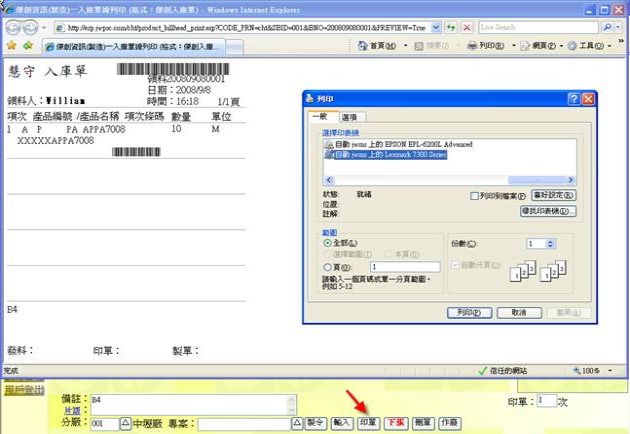Click the page range text input field
630x434 pixels.
coord(405,267)
